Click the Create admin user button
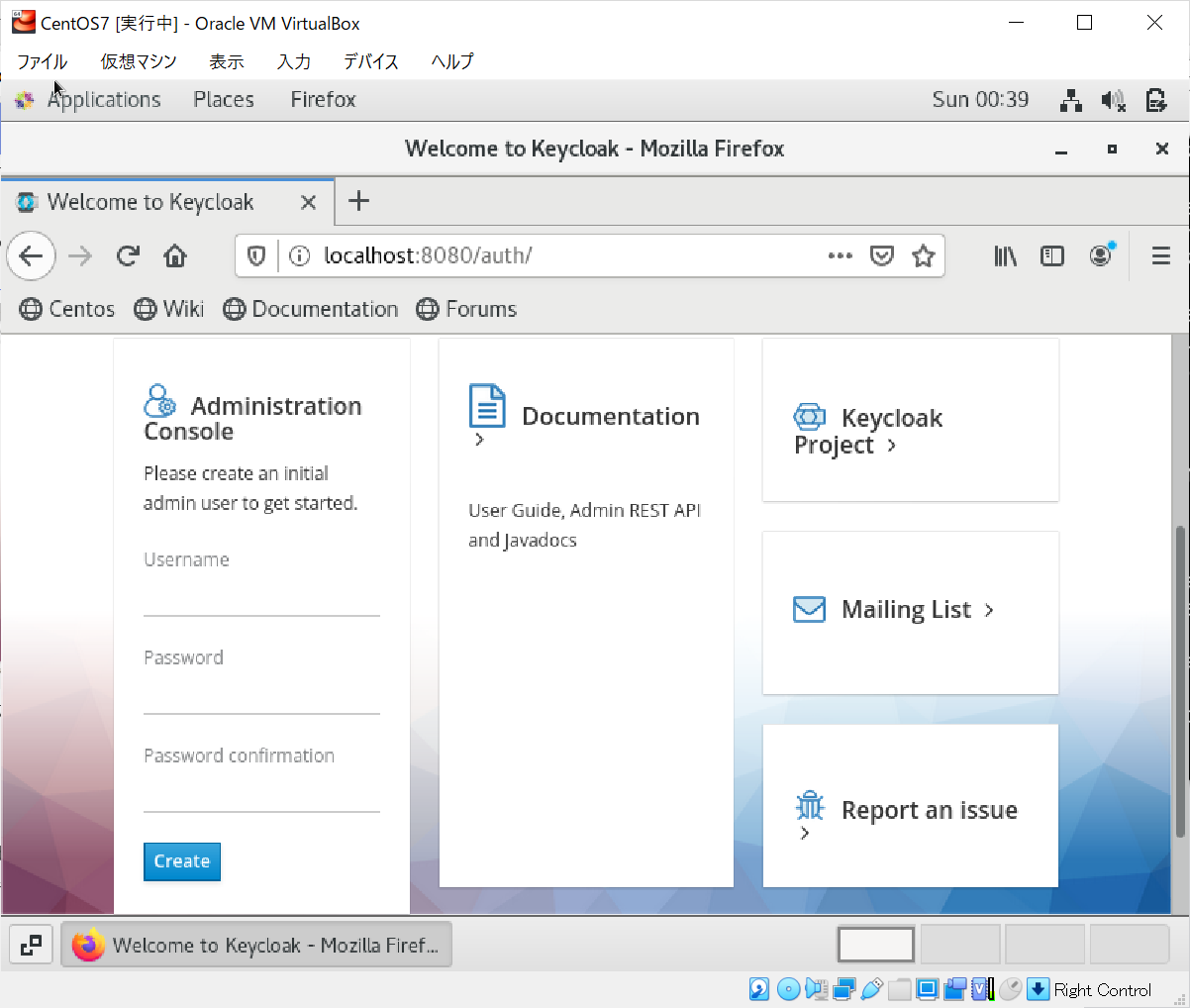This screenshot has width=1190, height=1008. coord(182,861)
